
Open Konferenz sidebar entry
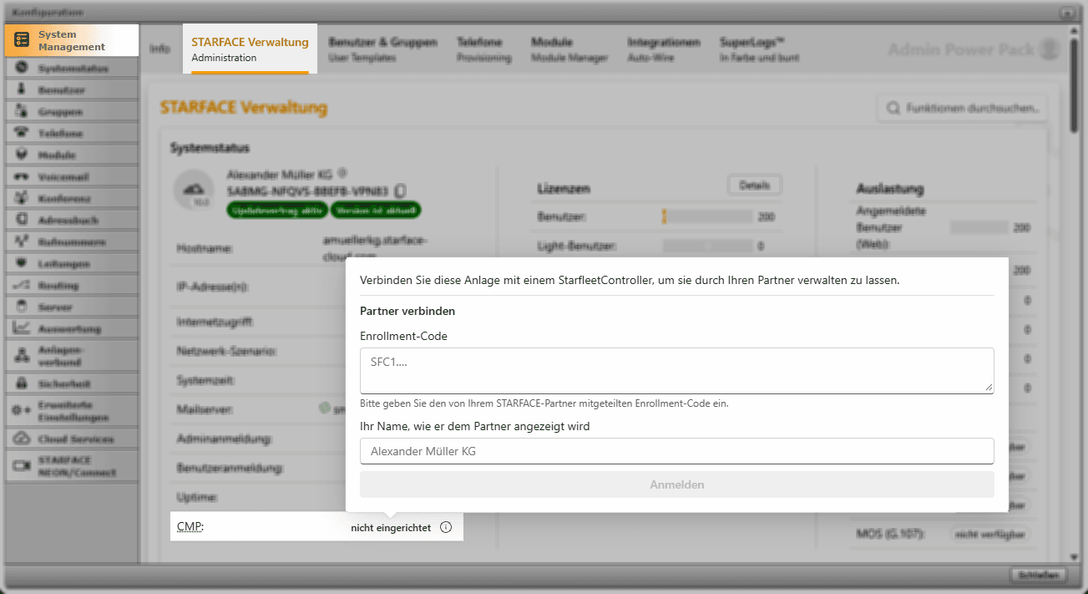click(71, 198)
